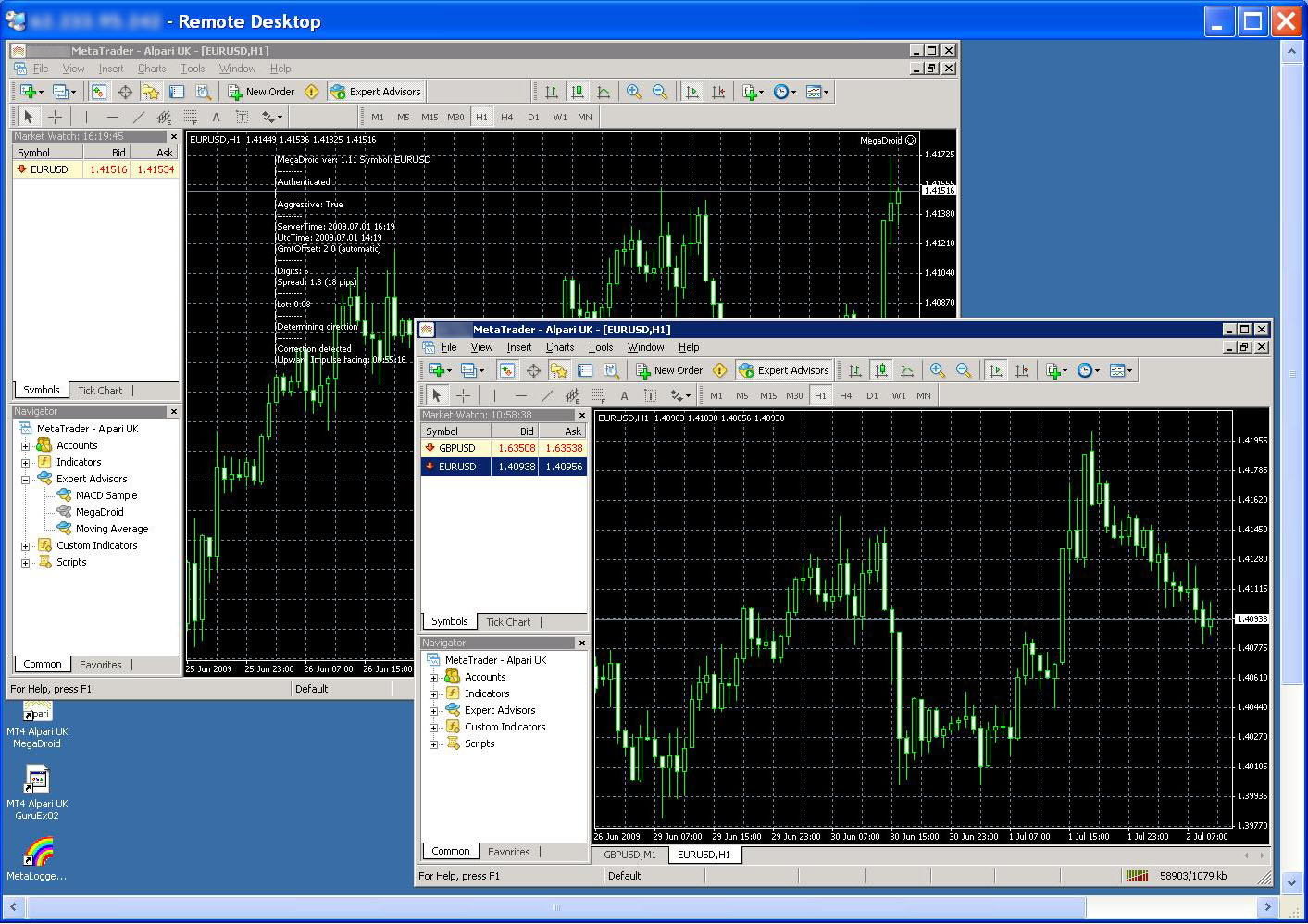Viewport: 1308px width, 924px height.
Task: Select Fibonacci Retracement tool in front window
Action: (x=598, y=395)
